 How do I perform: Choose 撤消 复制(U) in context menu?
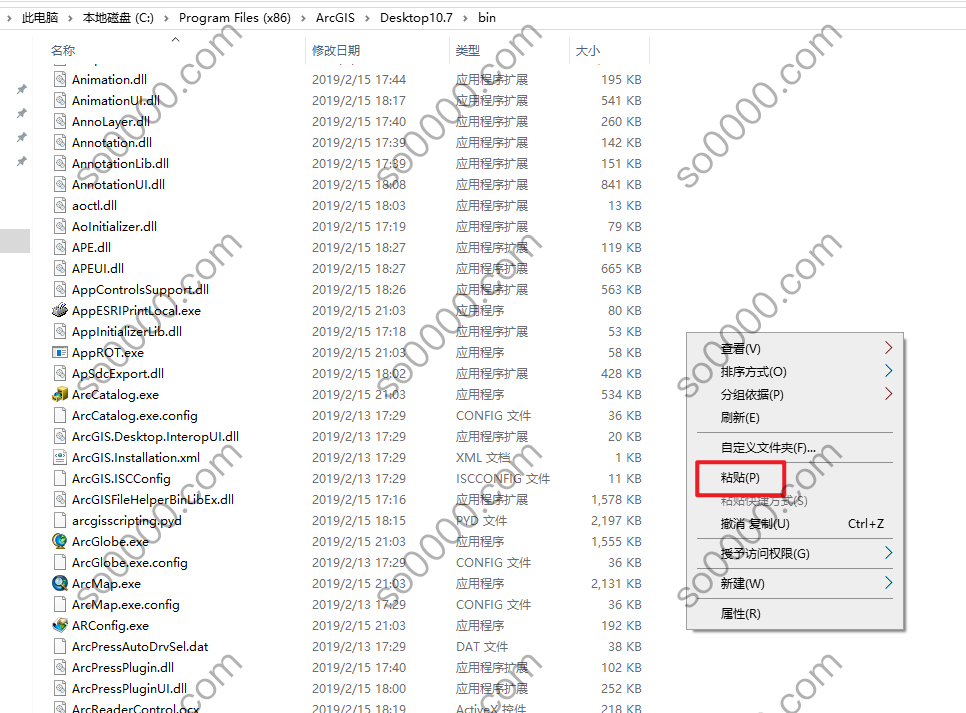click(755, 524)
